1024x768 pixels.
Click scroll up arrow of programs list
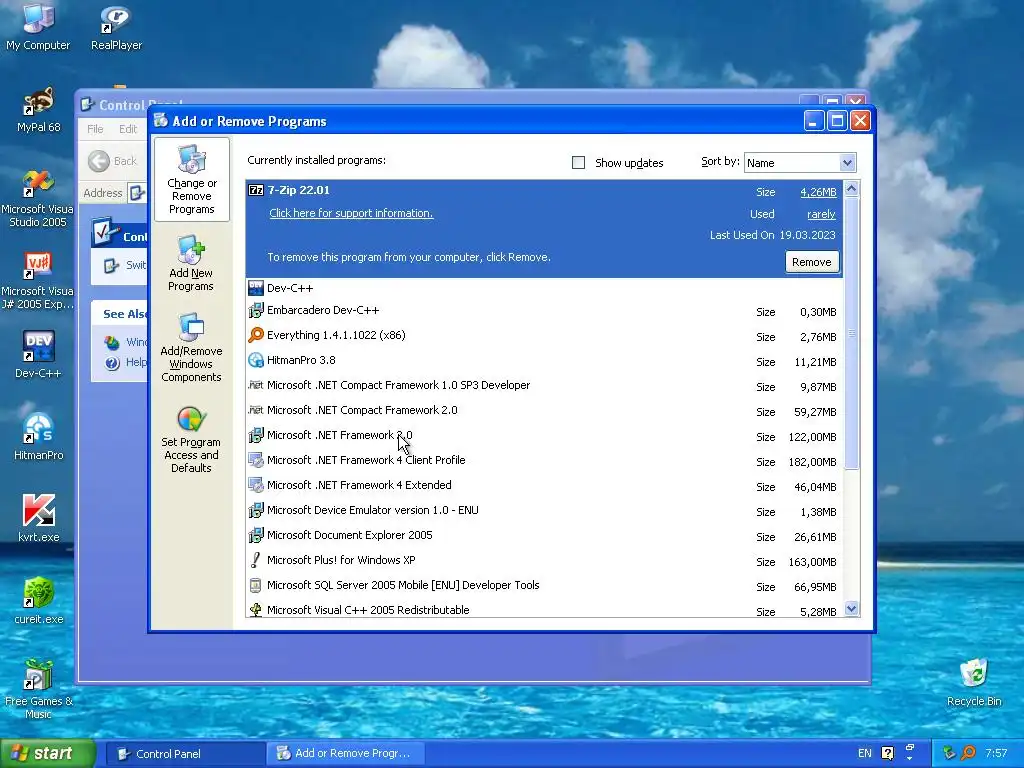[x=851, y=189]
